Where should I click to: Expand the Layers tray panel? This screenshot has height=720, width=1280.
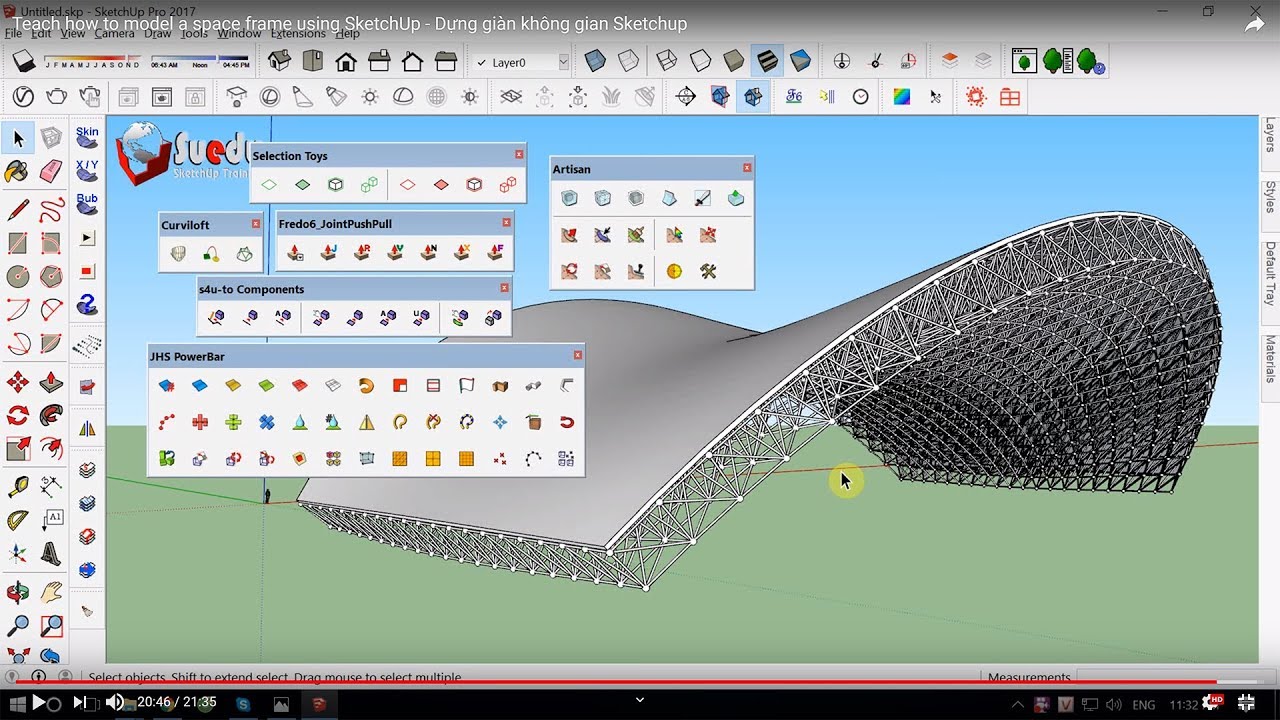tap(1270, 134)
